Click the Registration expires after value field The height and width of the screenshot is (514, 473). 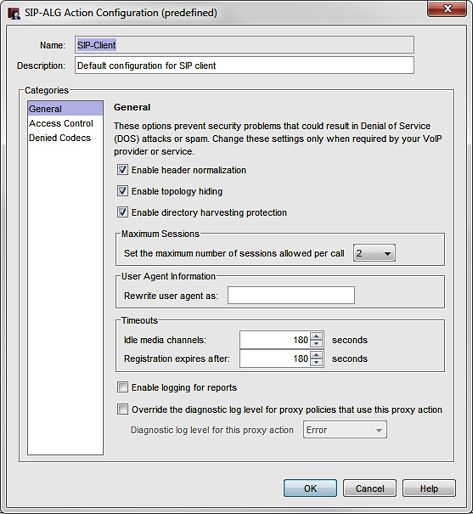275,359
